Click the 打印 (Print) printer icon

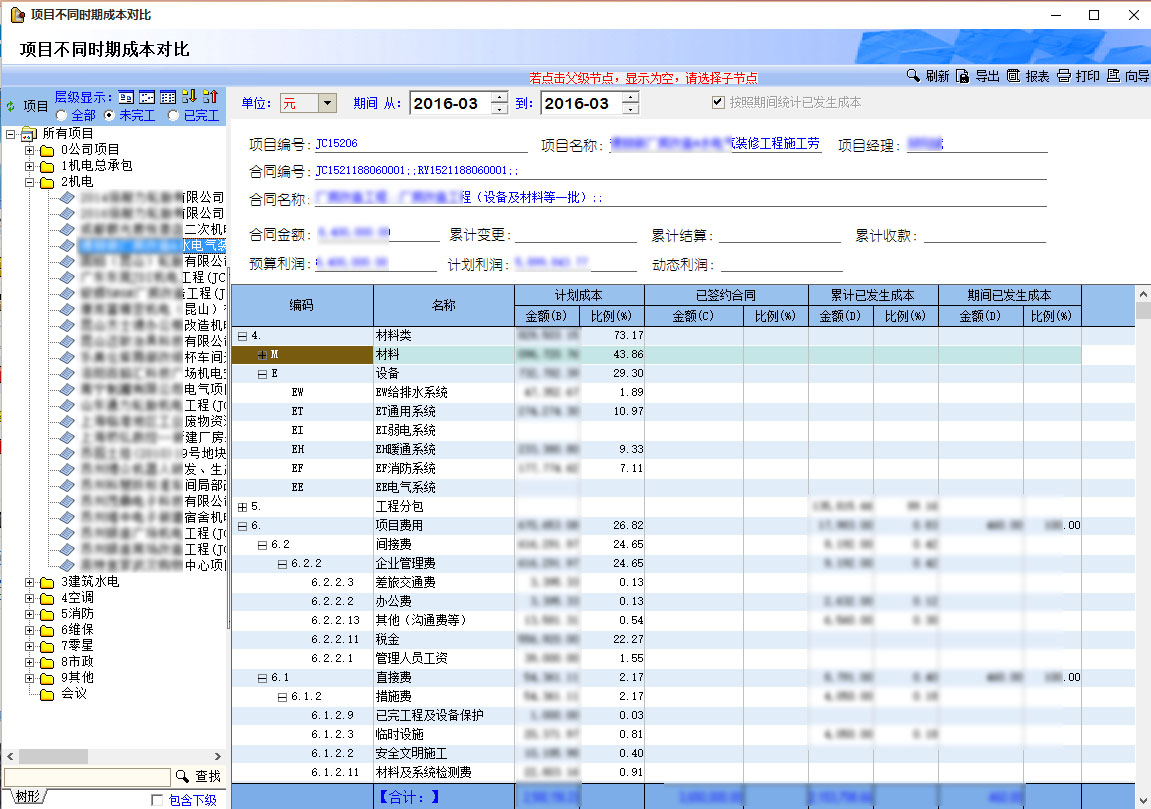tap(1064, 76)
